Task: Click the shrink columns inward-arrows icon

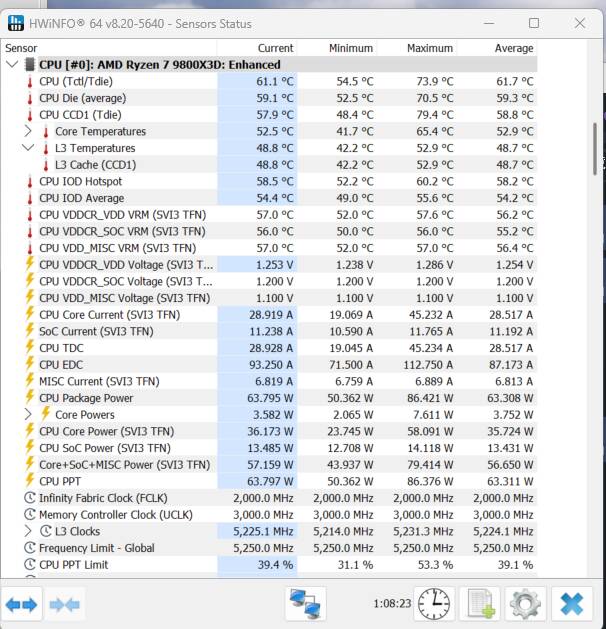Action: pyautogui.click(x=65, y=604)
